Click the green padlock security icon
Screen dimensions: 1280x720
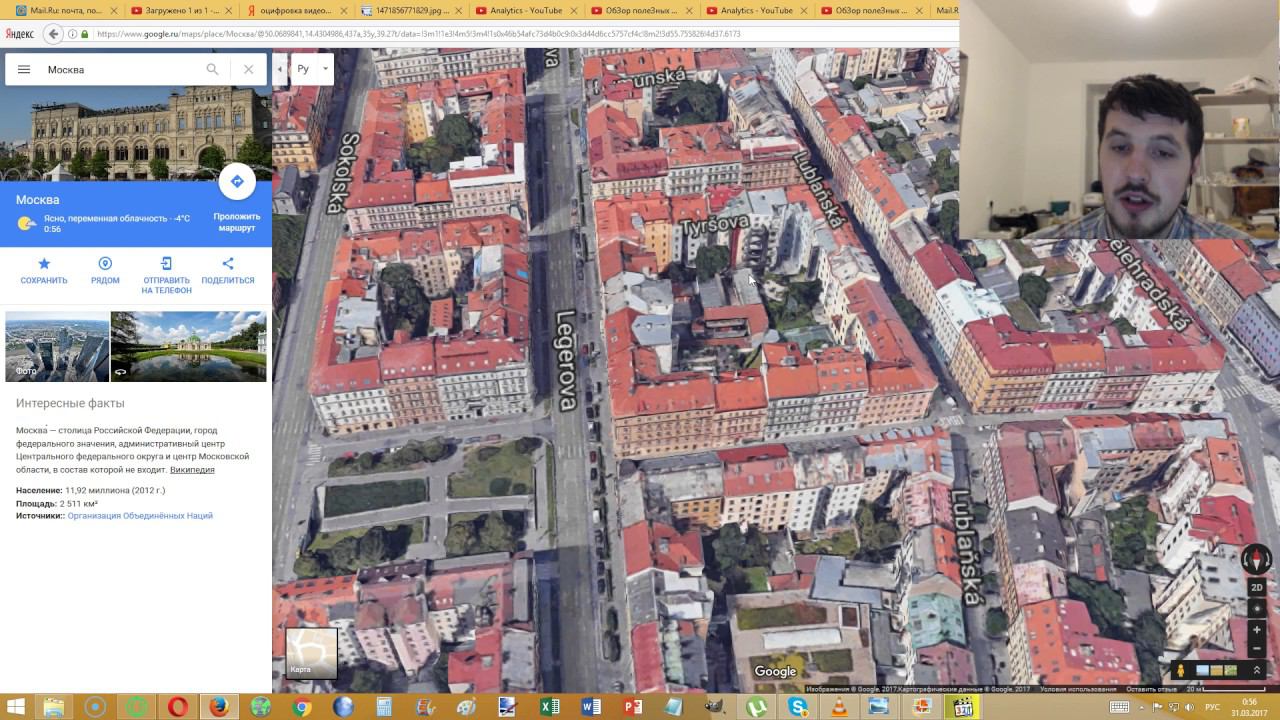85,33
